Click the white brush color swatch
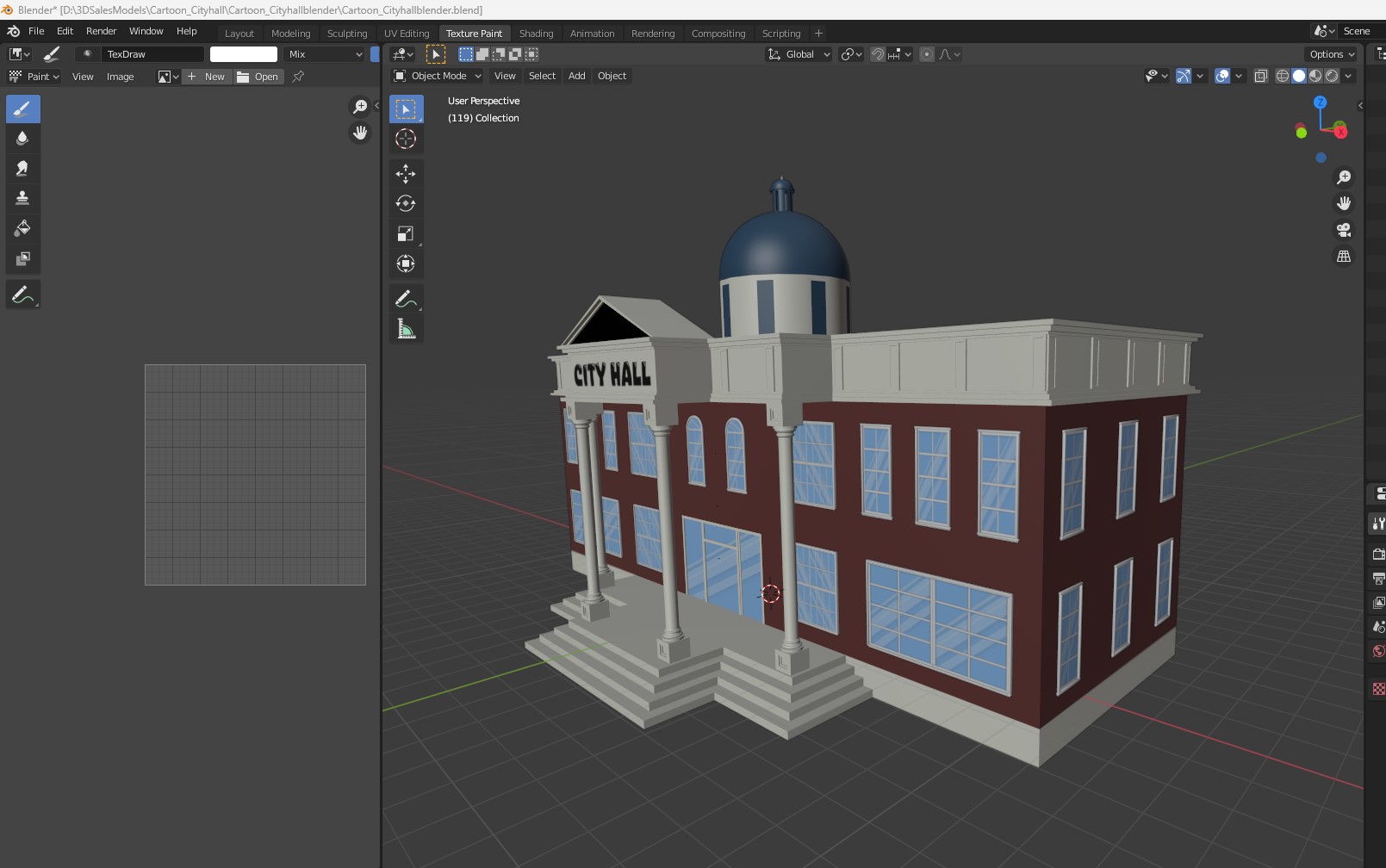 (244, 54)
